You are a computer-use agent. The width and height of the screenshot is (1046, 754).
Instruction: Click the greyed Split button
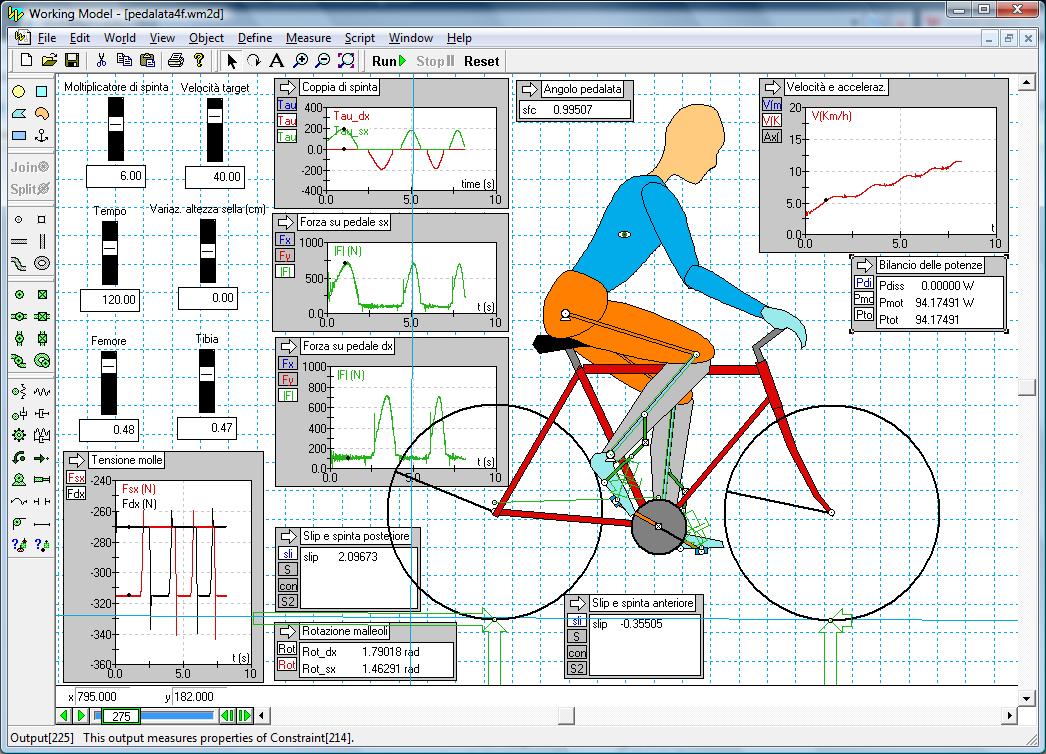30,189
